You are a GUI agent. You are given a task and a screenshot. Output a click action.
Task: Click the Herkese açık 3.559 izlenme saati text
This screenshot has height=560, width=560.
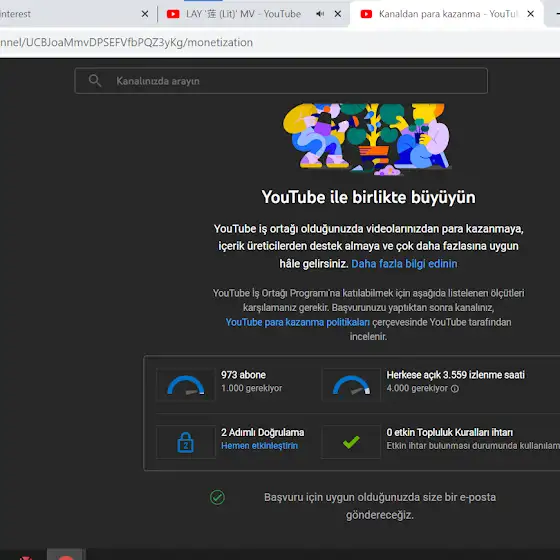pyautogui.click(x=455, y=375)
